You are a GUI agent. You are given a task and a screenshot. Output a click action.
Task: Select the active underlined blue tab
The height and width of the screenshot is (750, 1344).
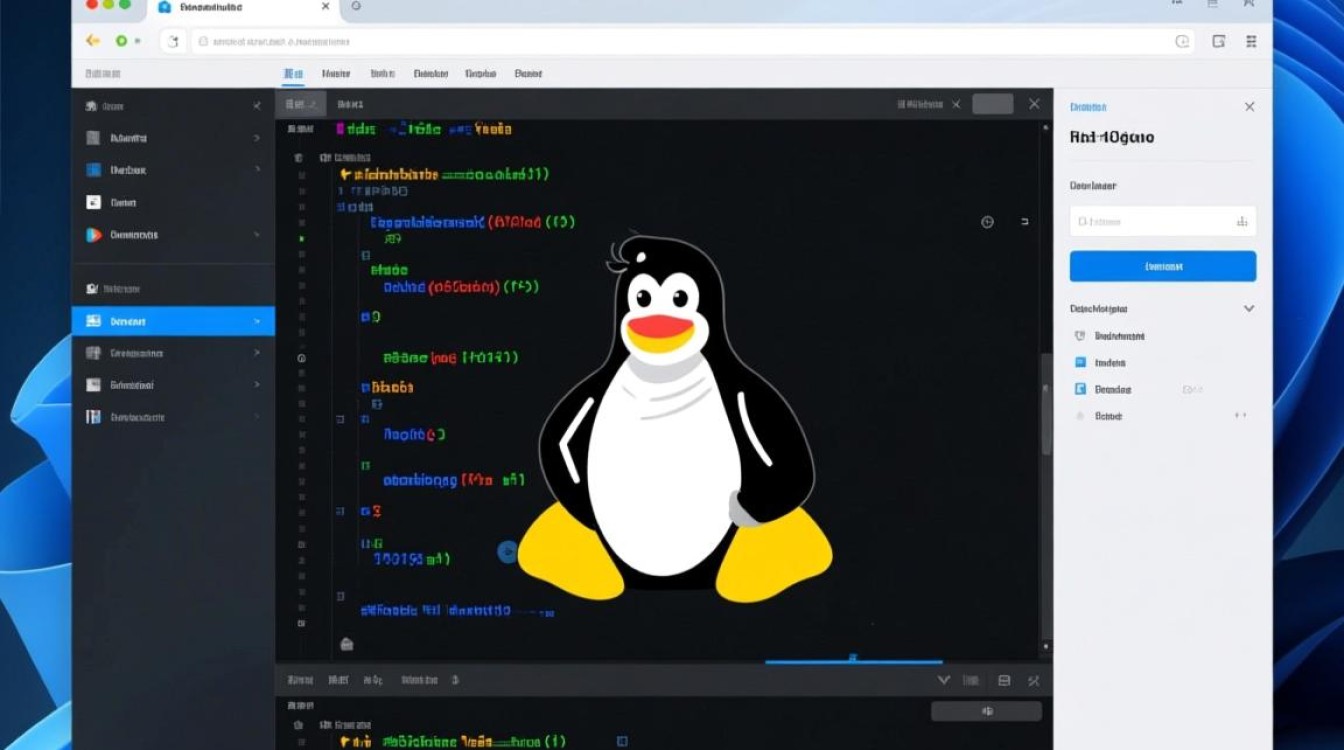292,73
